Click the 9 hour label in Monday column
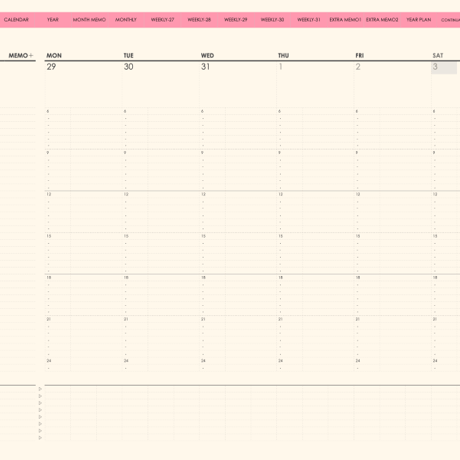The width and height of the screenshot is (460, 460). point(48,153)
